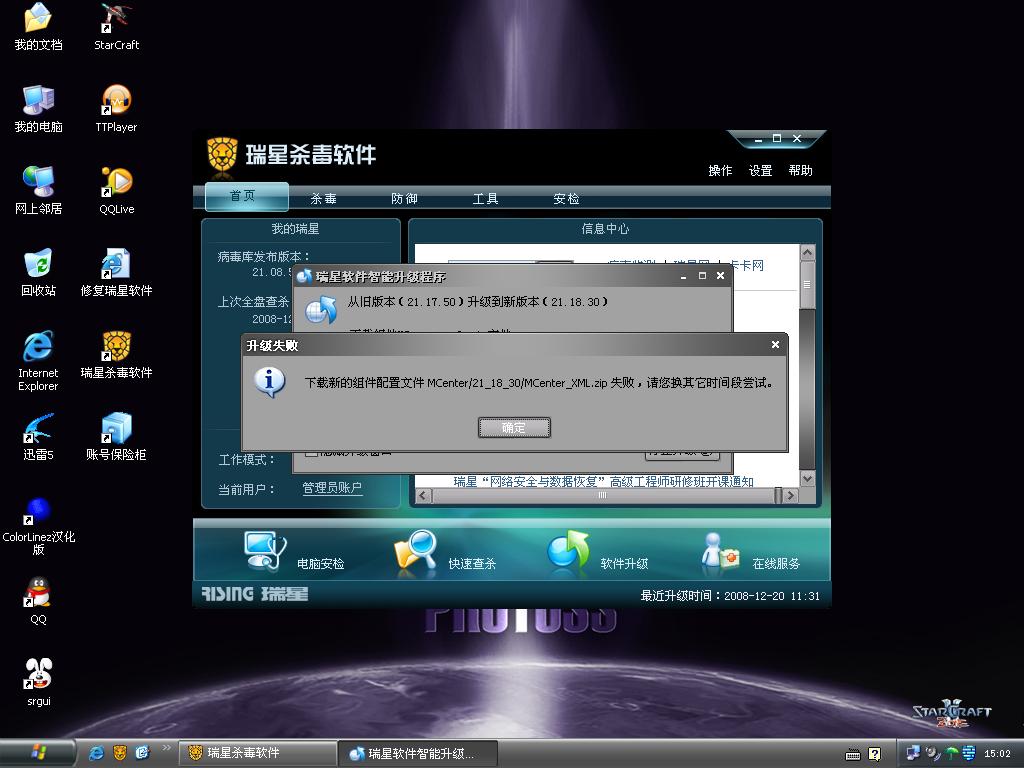The height and width of the screenshot is (768, 1024).
Task: Click Rising lion icon in quick launch
Action: click(120, 753)
